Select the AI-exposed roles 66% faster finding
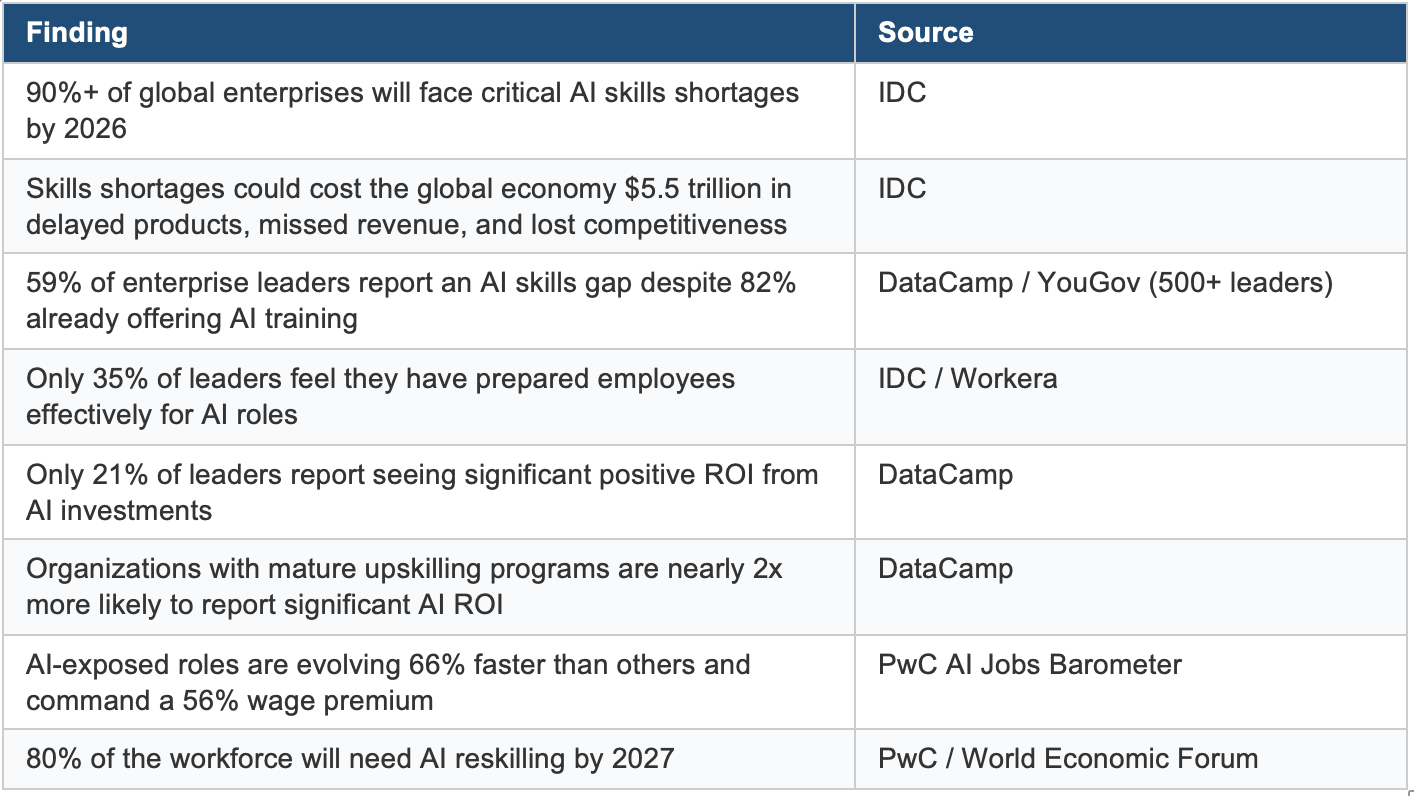 click(x=388, y=682)
